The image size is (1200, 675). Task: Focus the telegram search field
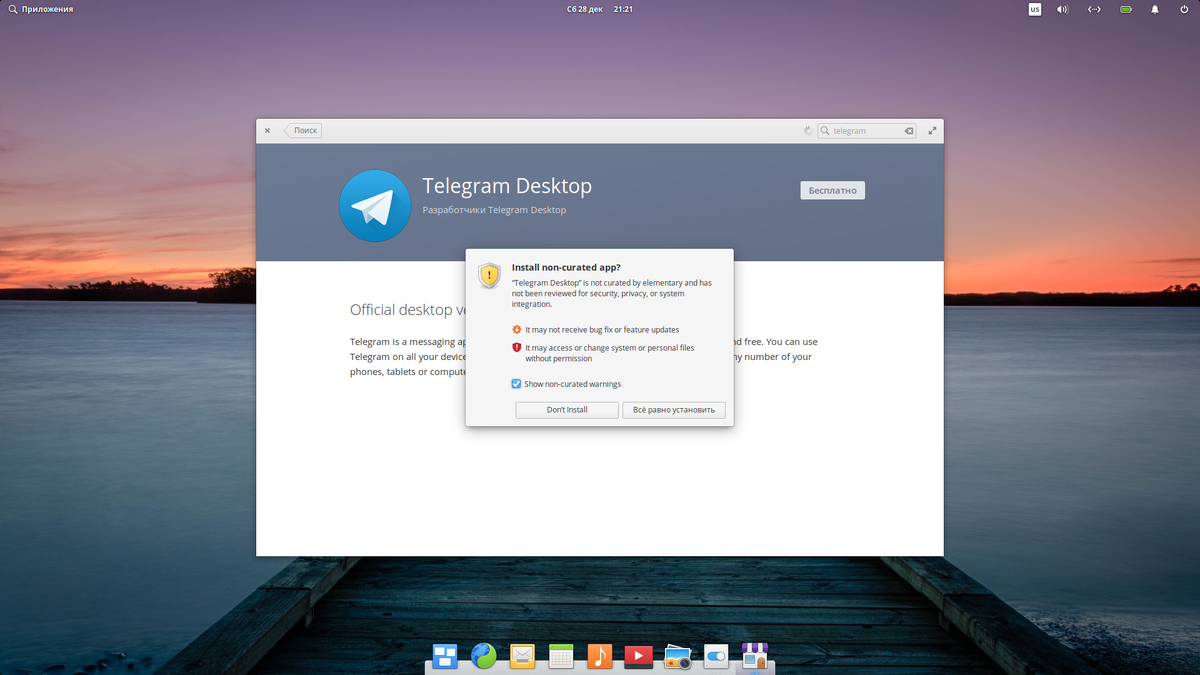[866, 131]
